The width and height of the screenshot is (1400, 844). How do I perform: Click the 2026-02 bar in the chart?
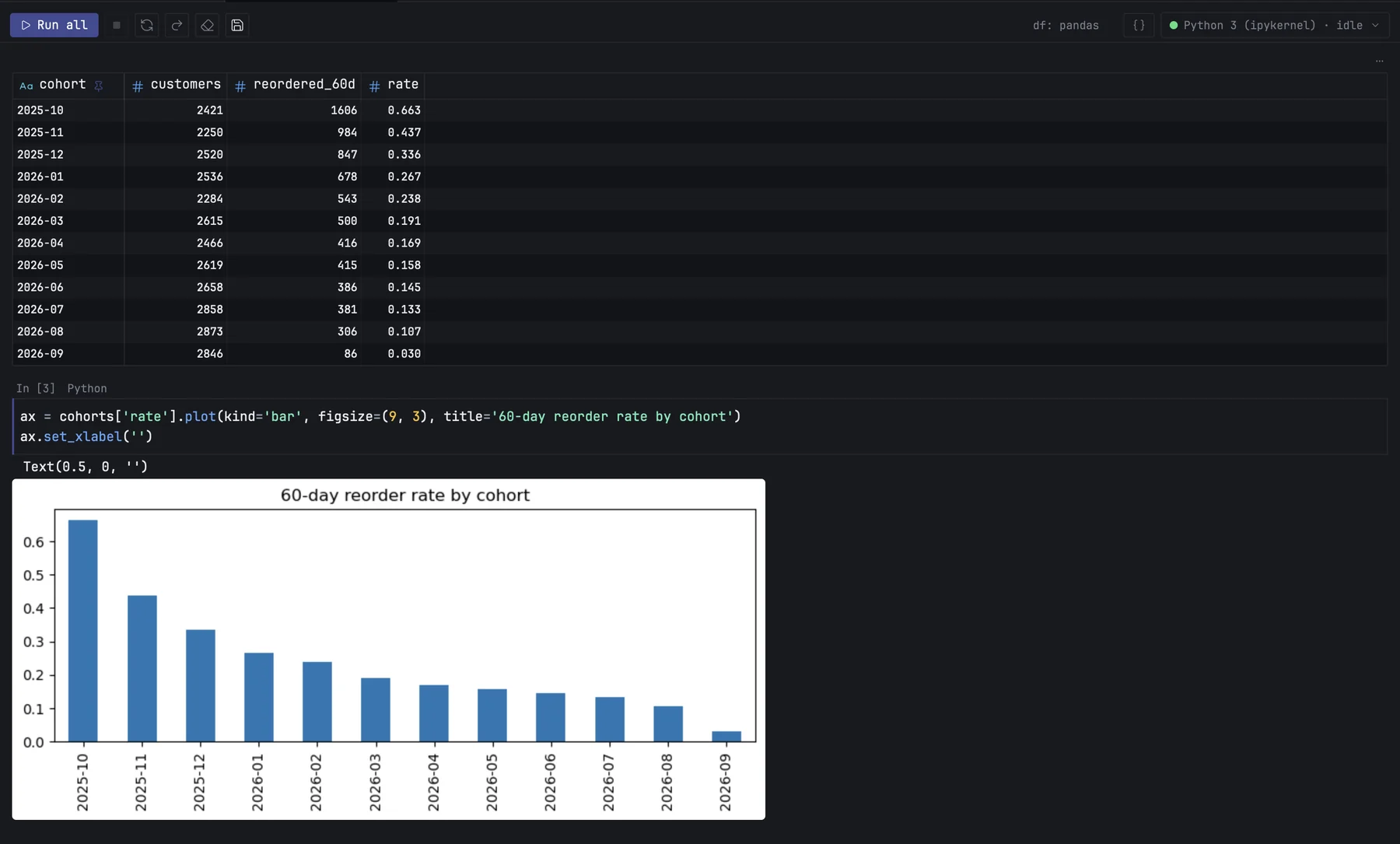317,702
